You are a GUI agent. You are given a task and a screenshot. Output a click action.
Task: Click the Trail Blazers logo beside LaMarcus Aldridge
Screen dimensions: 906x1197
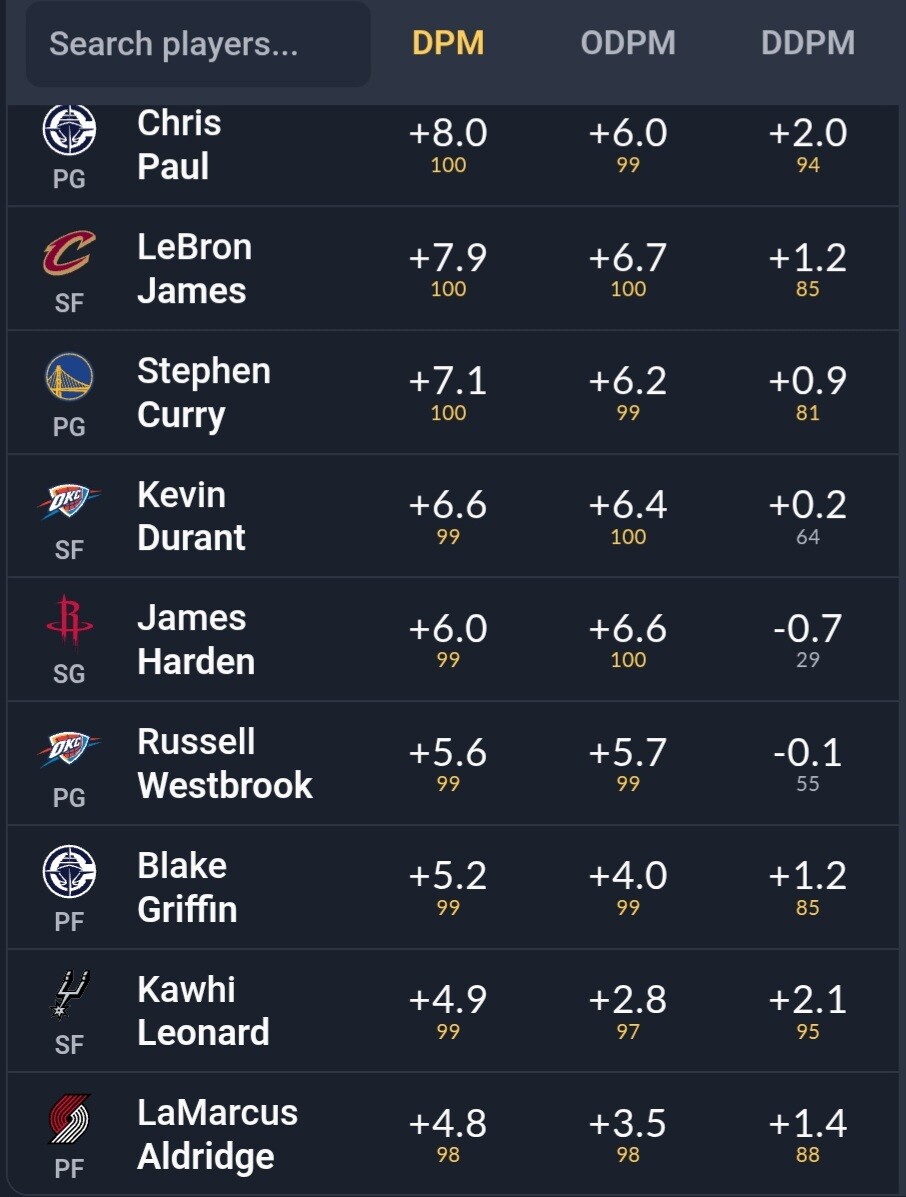coord(69,1119)
